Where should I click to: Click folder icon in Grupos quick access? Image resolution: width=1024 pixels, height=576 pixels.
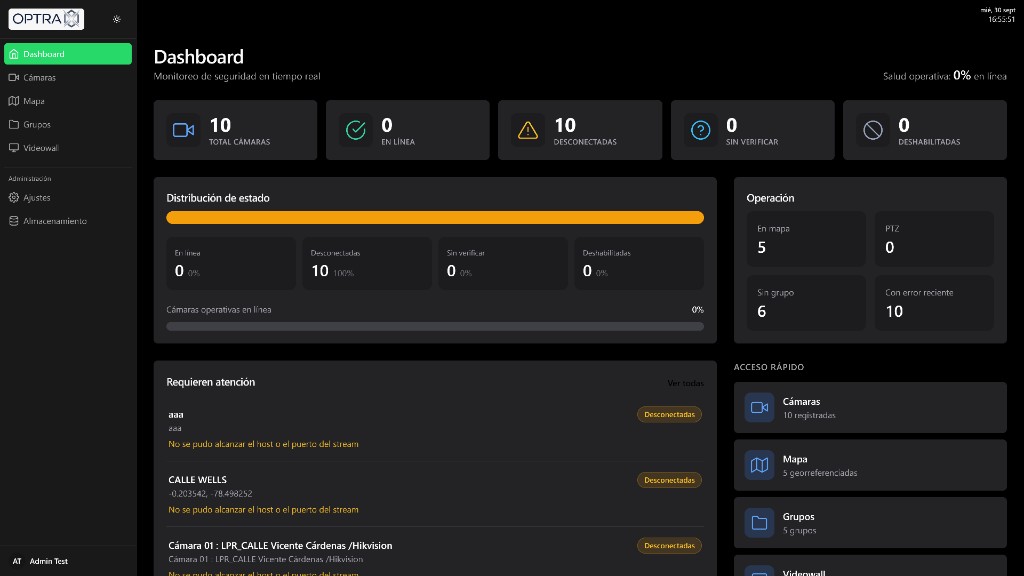[759, 522]
